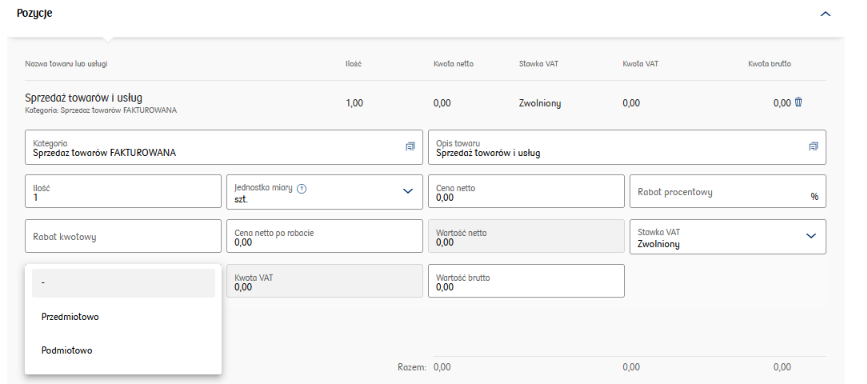Click the Razem label
Viewport: 867px width, 384px height.
[x=412, y=367]
